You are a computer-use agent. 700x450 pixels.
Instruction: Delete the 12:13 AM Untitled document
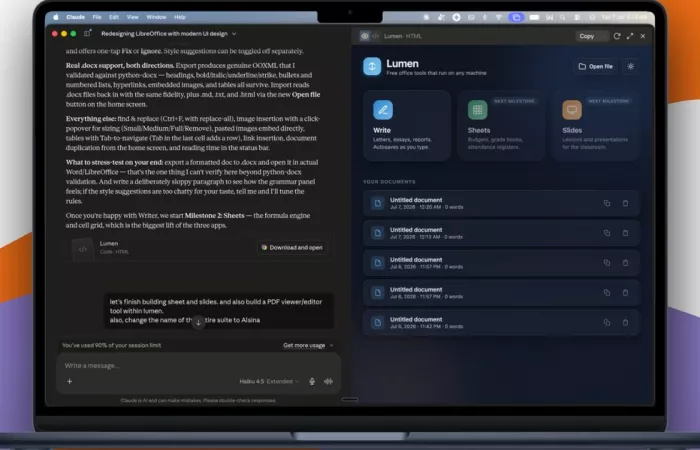[x=625, y=233]
